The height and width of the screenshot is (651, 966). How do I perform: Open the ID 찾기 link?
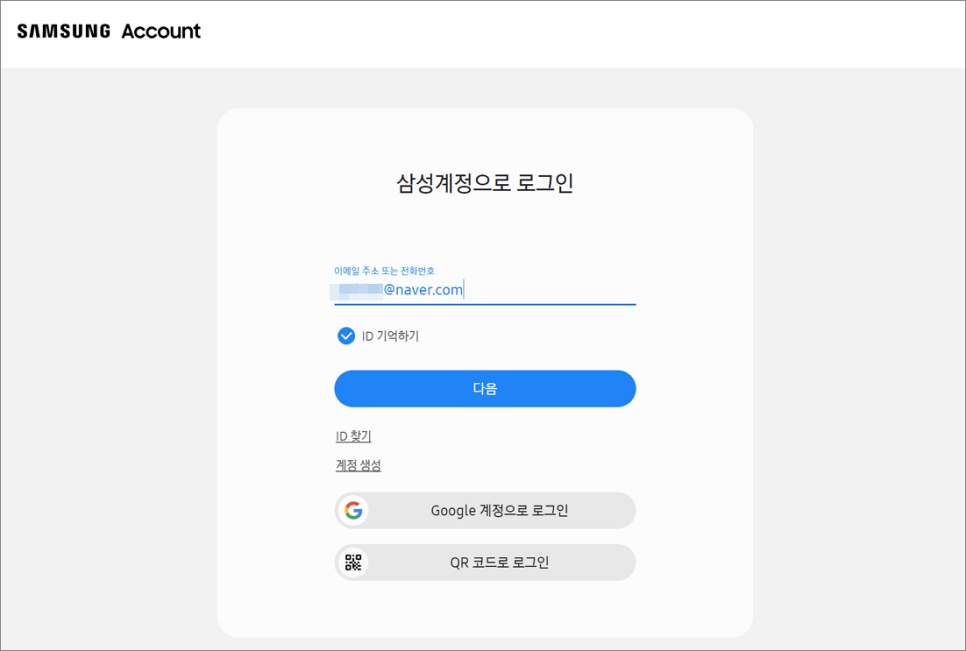353,436
